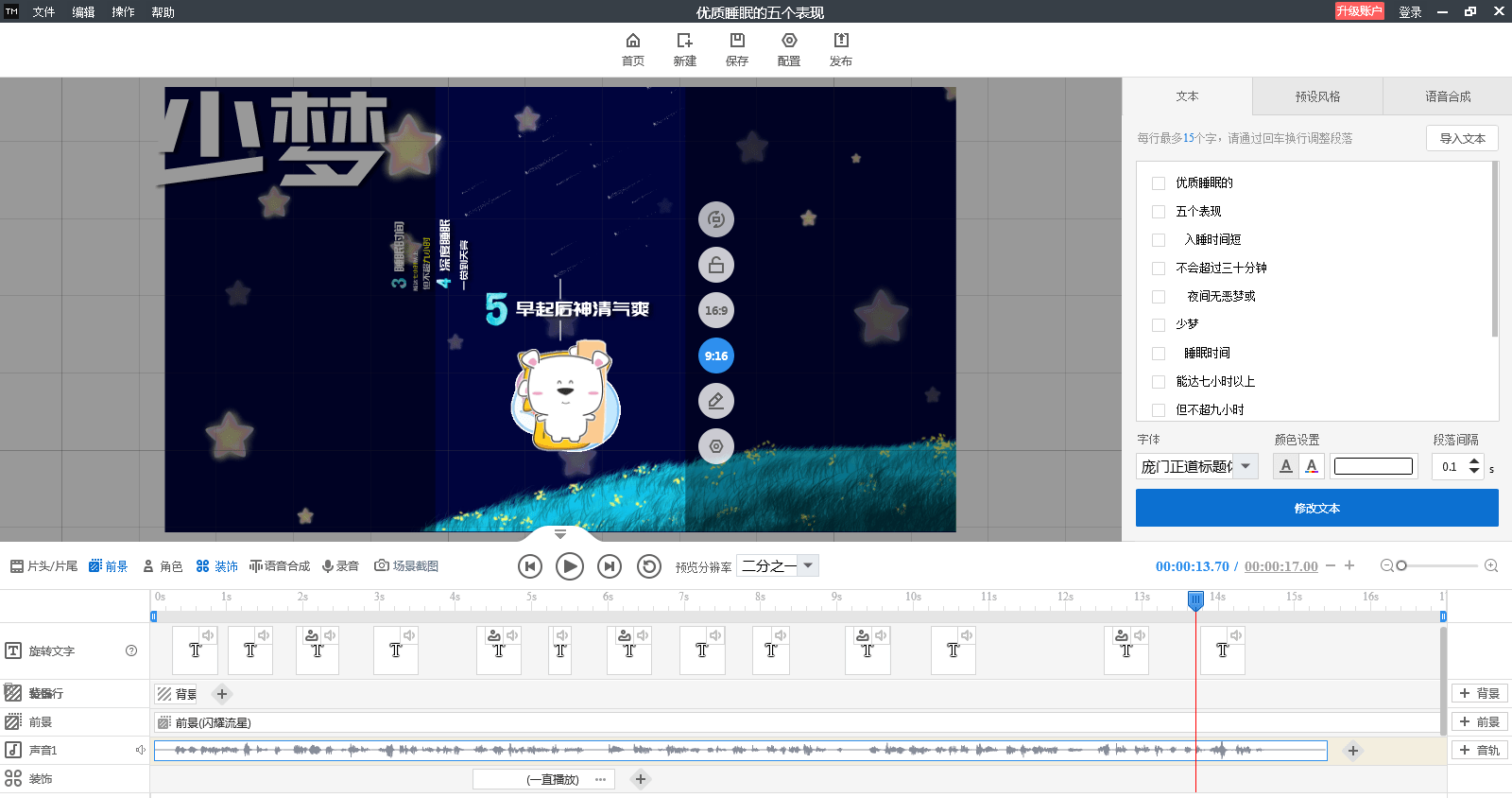1512x798 pixels.
Task: Click the blue 修改文本 button
Action: [1317, 508]
